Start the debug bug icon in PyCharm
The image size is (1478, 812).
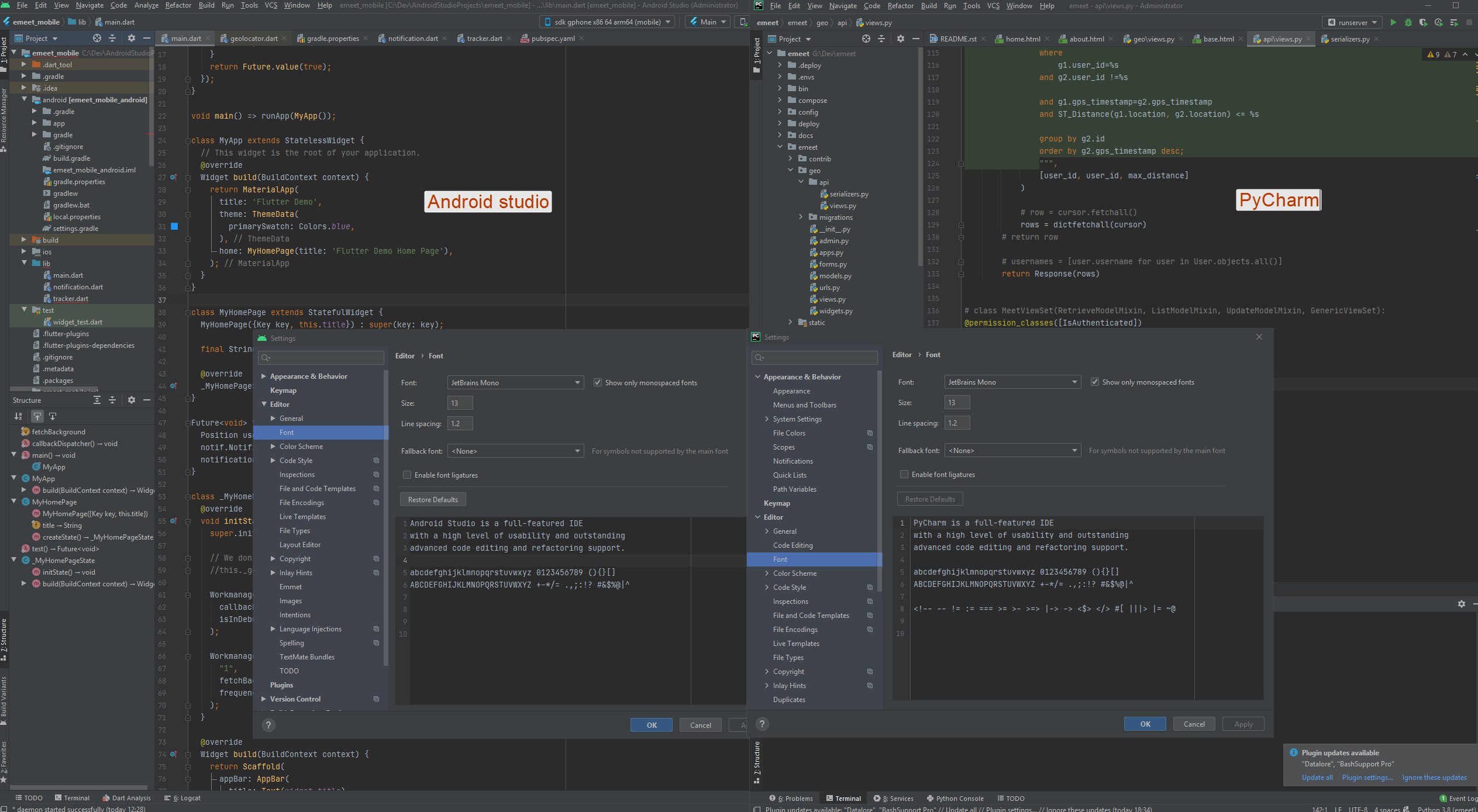[1408, 22]
